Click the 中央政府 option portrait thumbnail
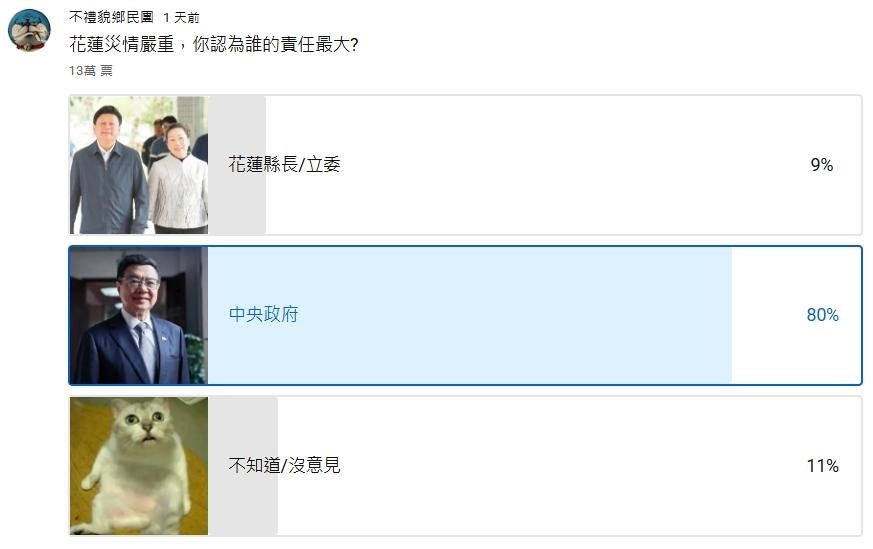 [139, 315]
